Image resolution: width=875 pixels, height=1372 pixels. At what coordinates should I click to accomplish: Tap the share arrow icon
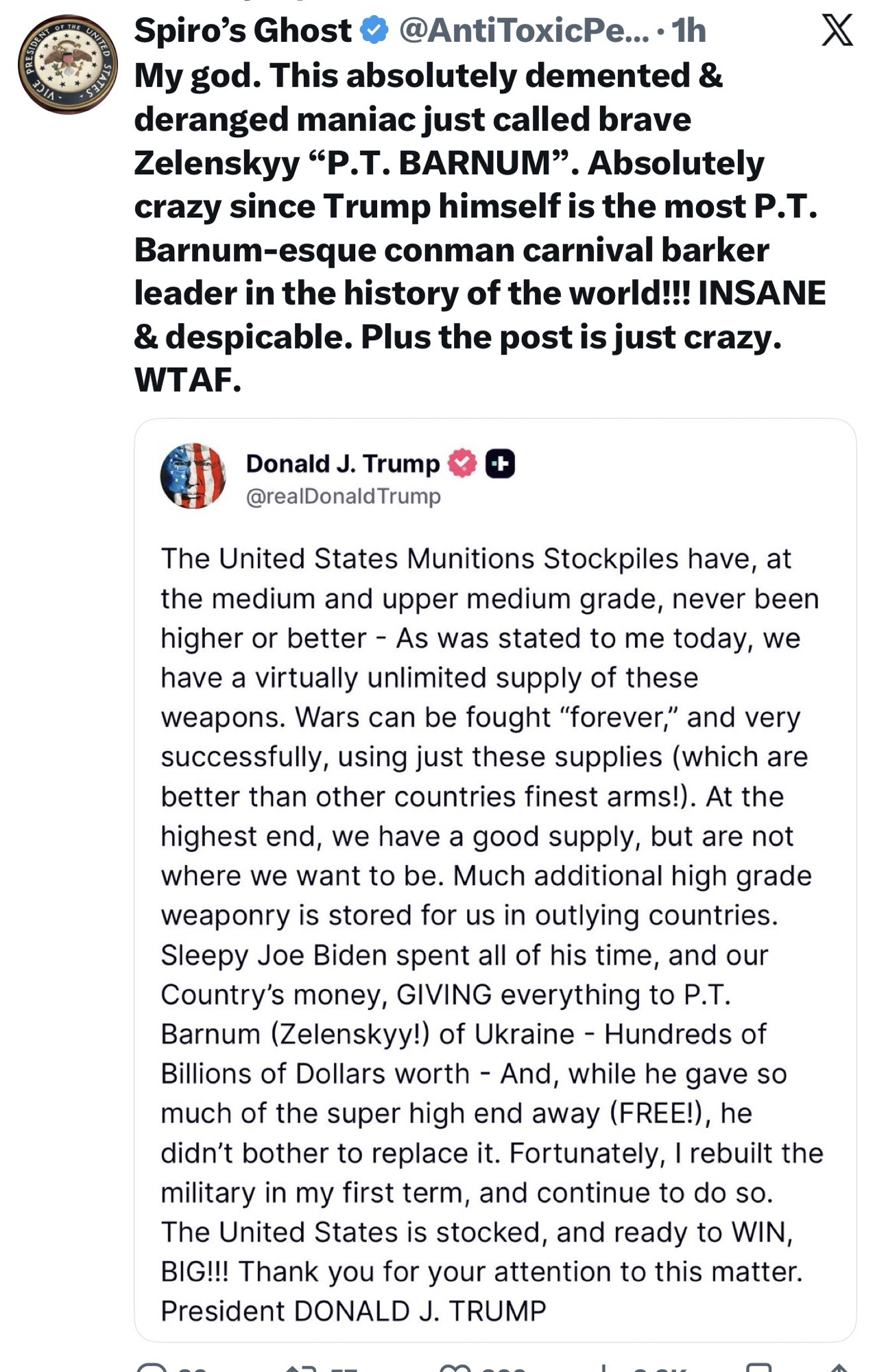click(839, 1367)
